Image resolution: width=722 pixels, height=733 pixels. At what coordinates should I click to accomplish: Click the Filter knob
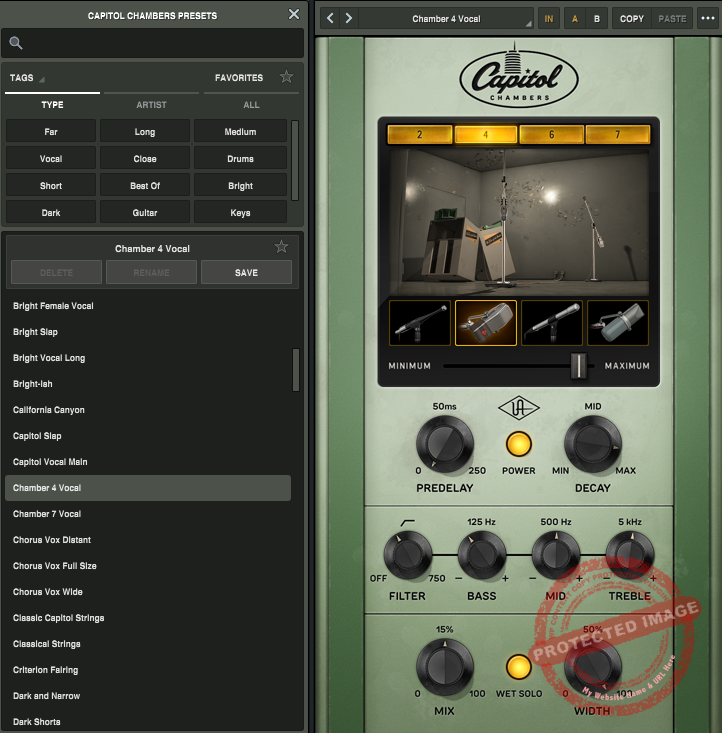(407, 555)
